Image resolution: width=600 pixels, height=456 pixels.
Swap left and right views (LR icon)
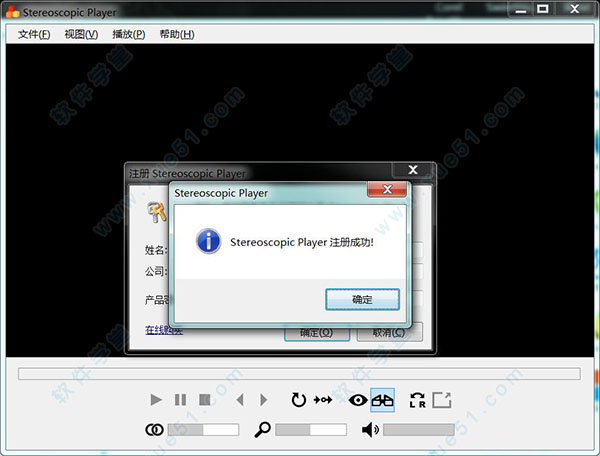pos(417,400)
